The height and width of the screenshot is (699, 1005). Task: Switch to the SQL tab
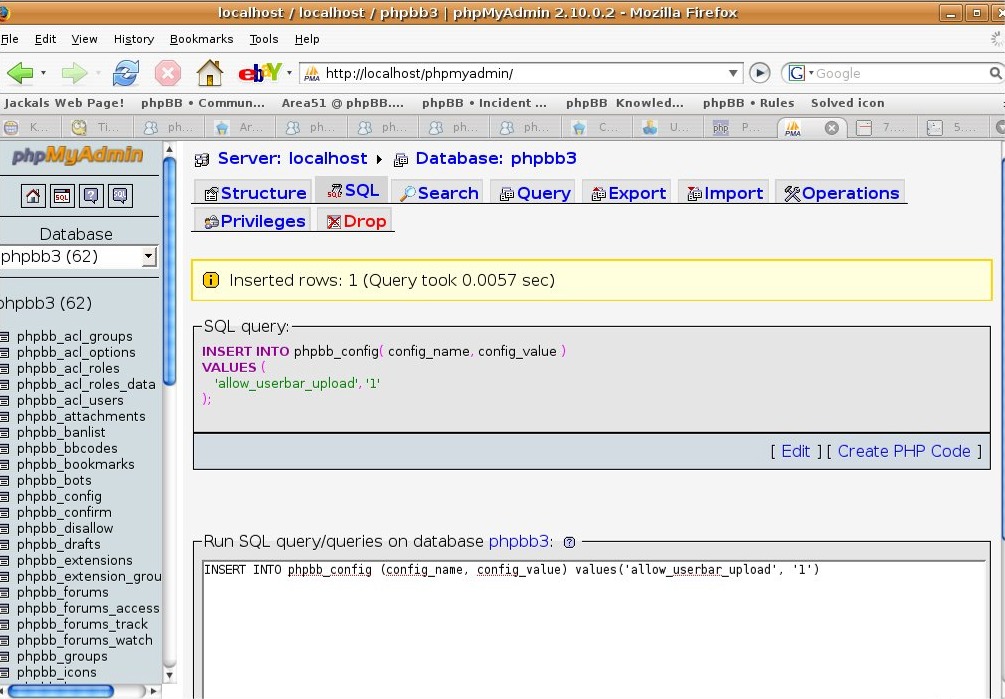(x=352, y=190)
